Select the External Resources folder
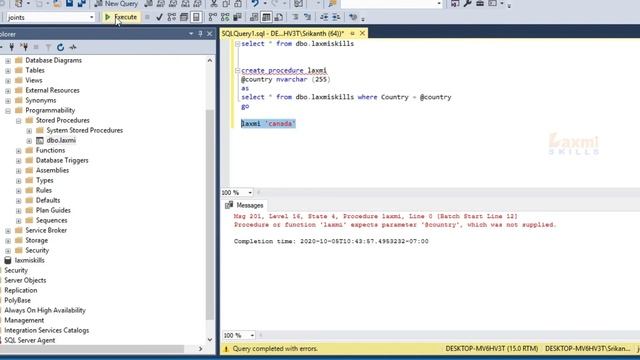 pos(52,90)
